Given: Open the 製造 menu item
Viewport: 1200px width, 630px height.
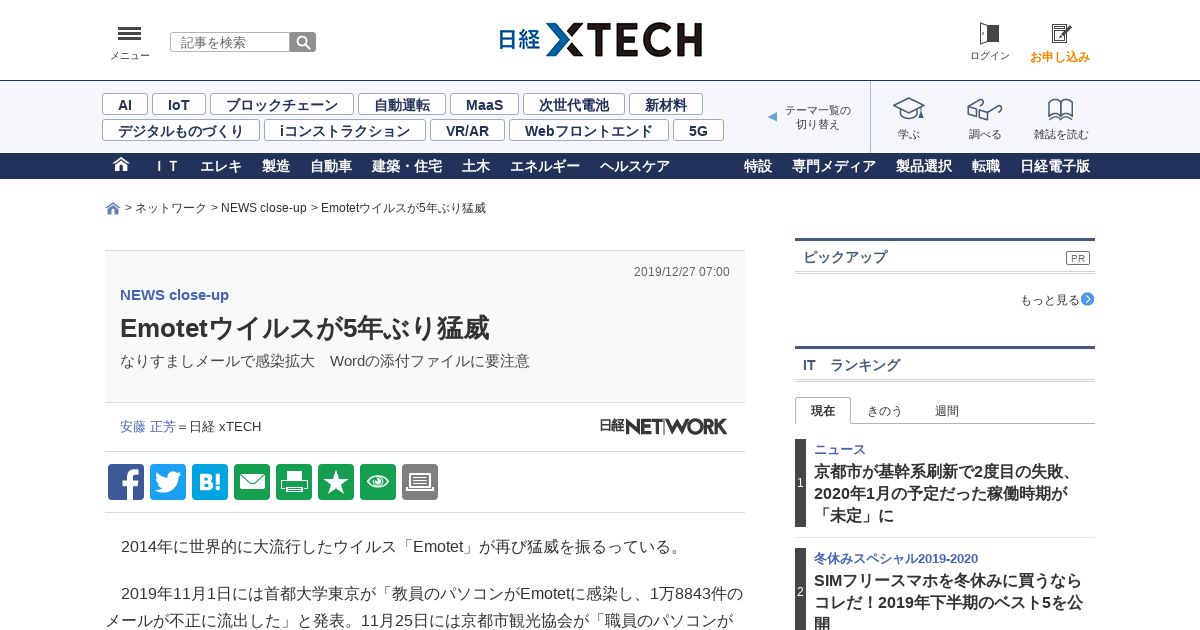Looking at the screenshot, I should point(276,166).
